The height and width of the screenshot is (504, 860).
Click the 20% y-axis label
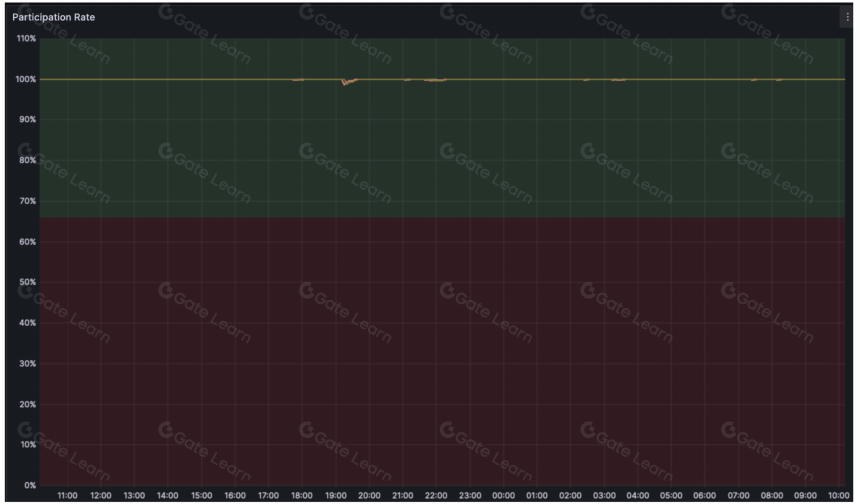click(28, 404)
